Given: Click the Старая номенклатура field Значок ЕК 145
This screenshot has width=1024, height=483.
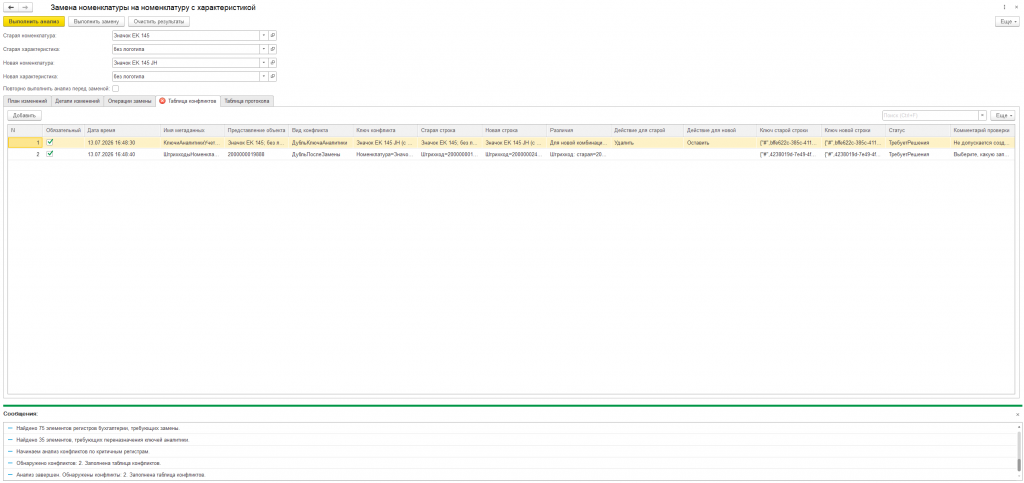Looking at the screenshot, I should 185,35.
